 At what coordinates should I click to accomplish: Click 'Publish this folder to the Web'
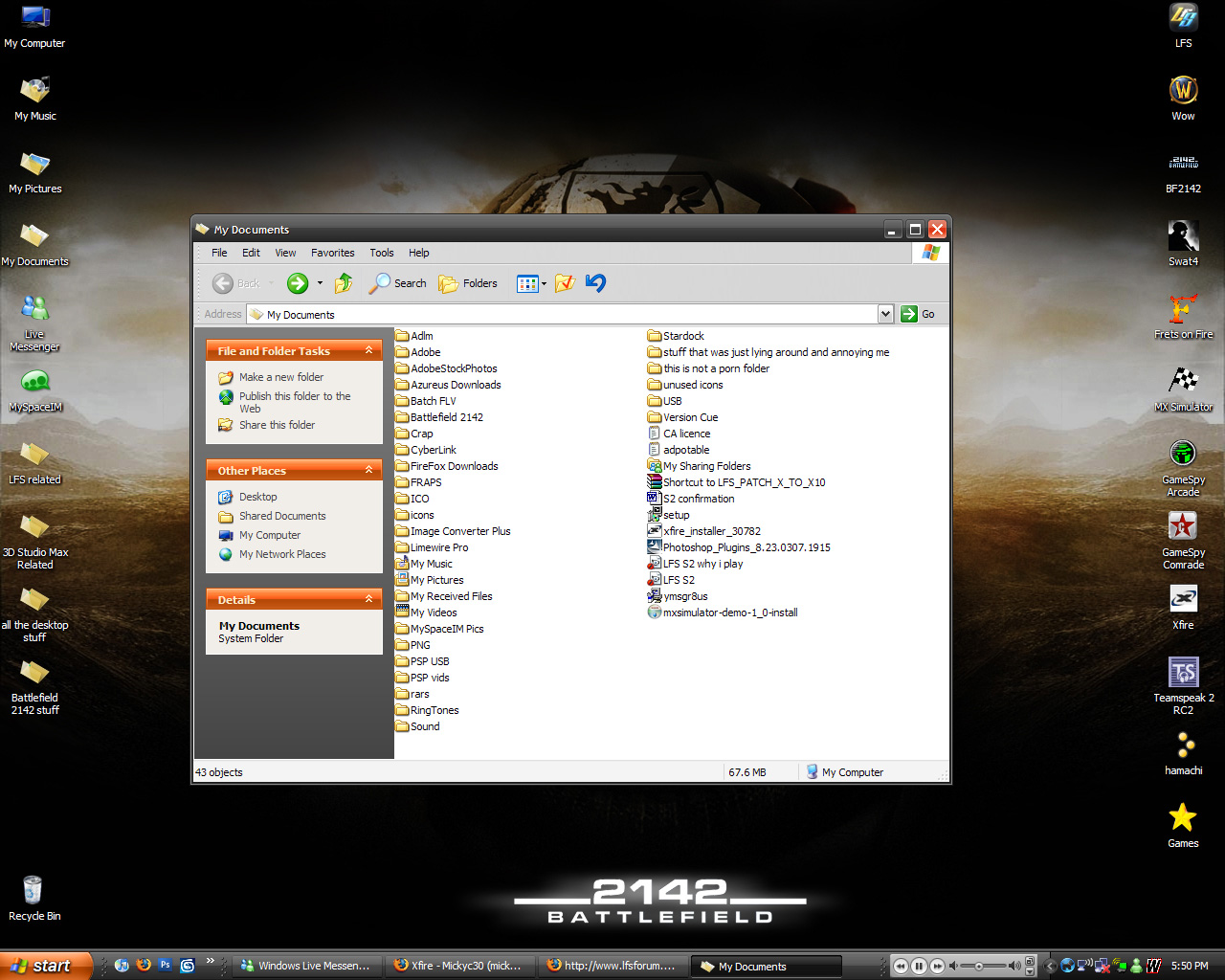[295, 402]
